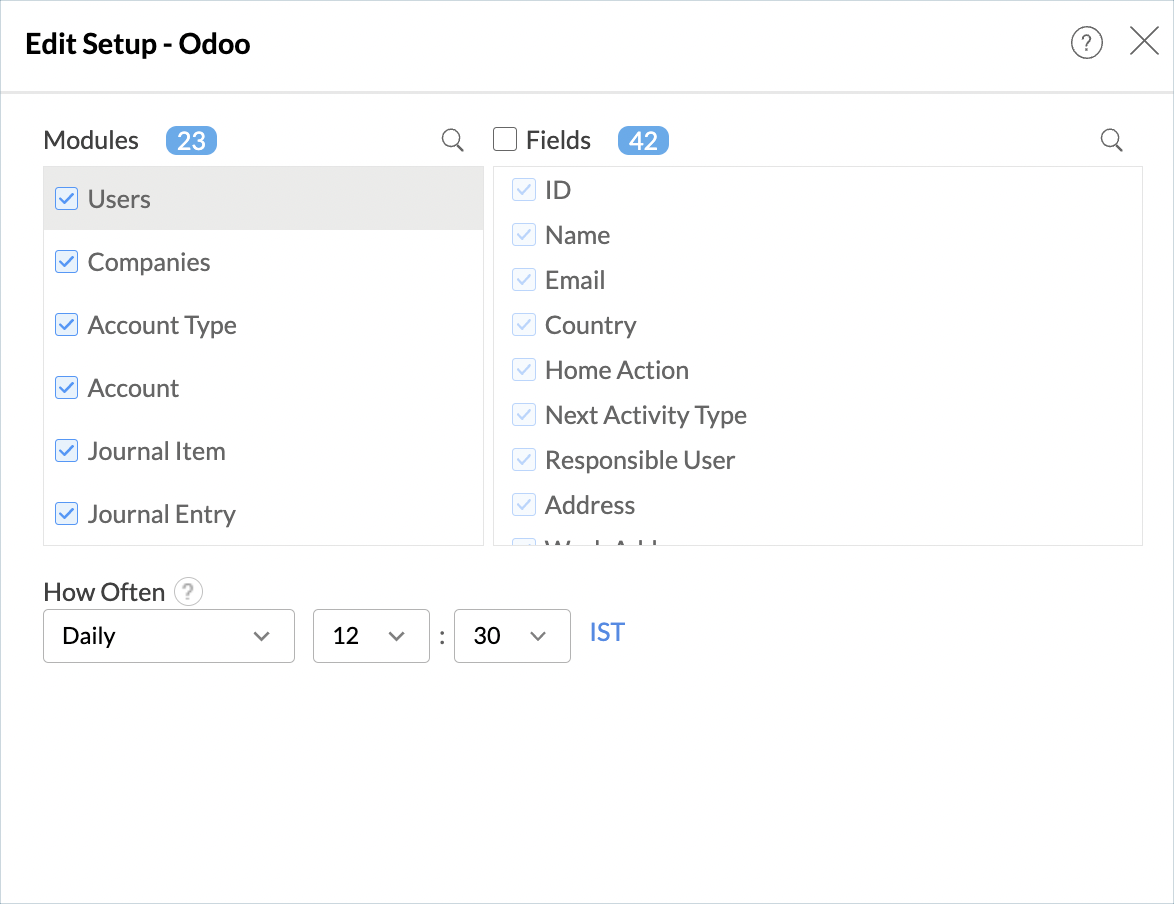Click the Responsible User field label

pyautogui.click(x=640, y=460)
